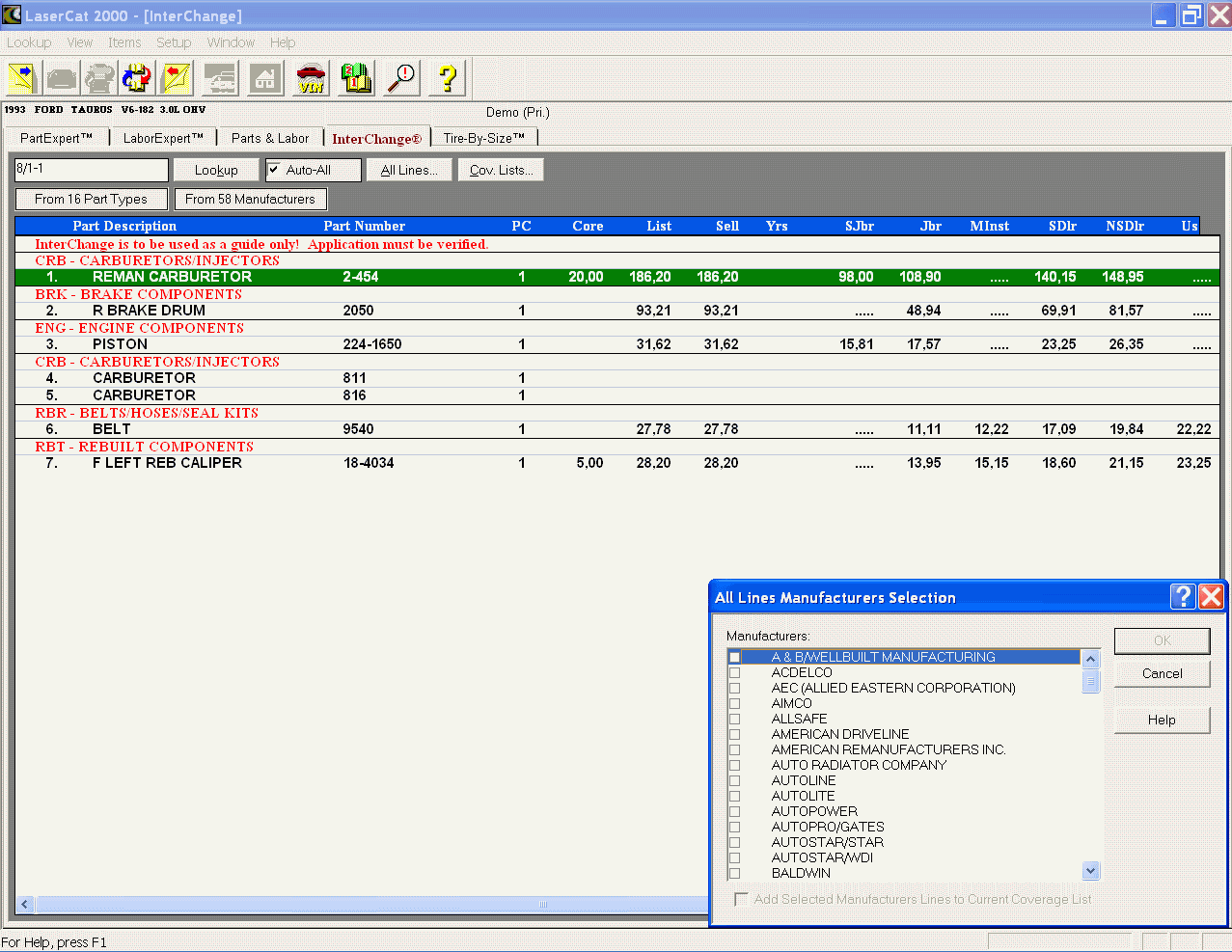Toggle the Auto-All checkbox
This screenshot has width=1232, height=952.
(273, 170)
